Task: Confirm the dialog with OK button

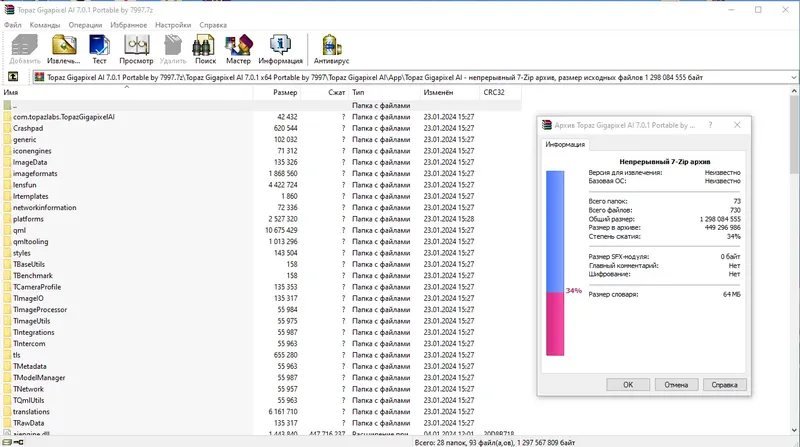Action: [628, 385]
